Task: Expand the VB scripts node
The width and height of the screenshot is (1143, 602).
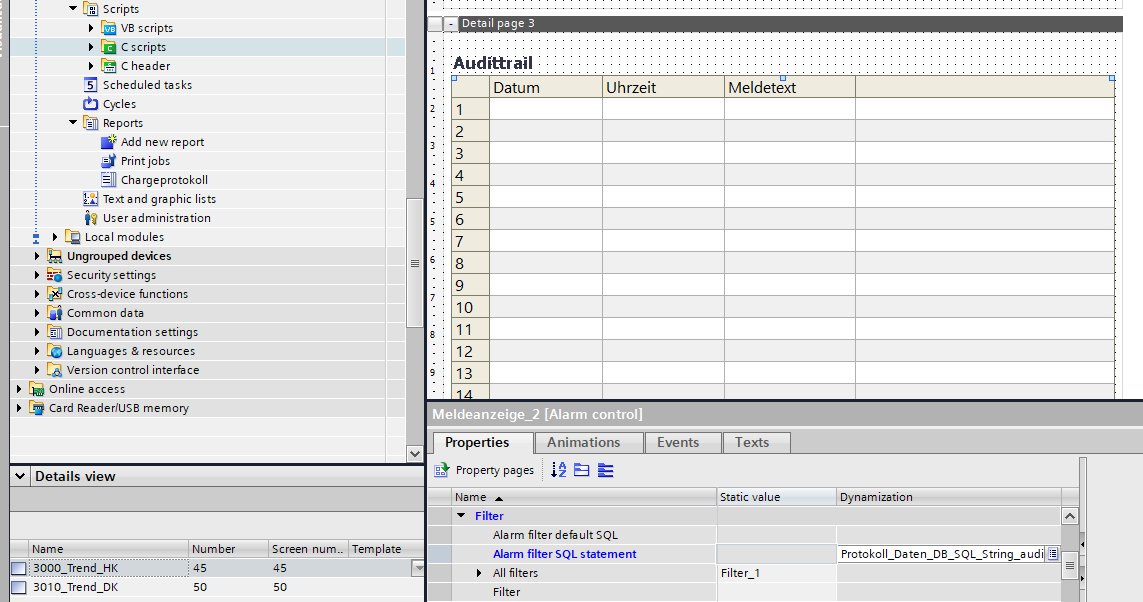Action: [91, 28]
